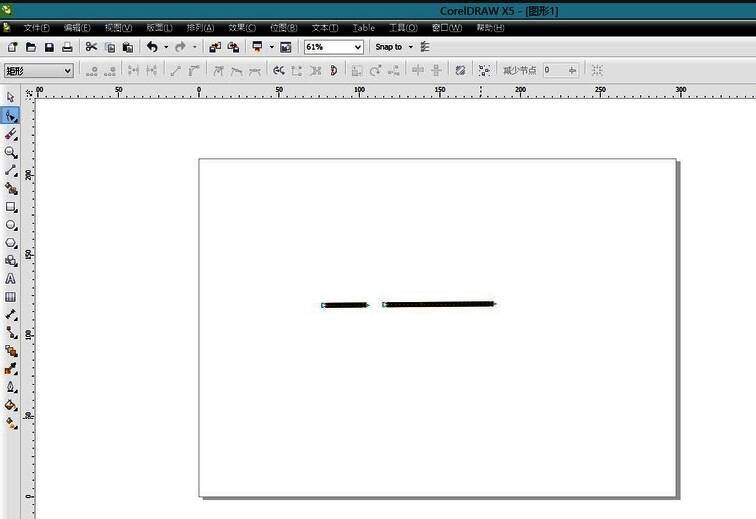
Task: Choose the Rectangle tool
Action: (11, 207)
